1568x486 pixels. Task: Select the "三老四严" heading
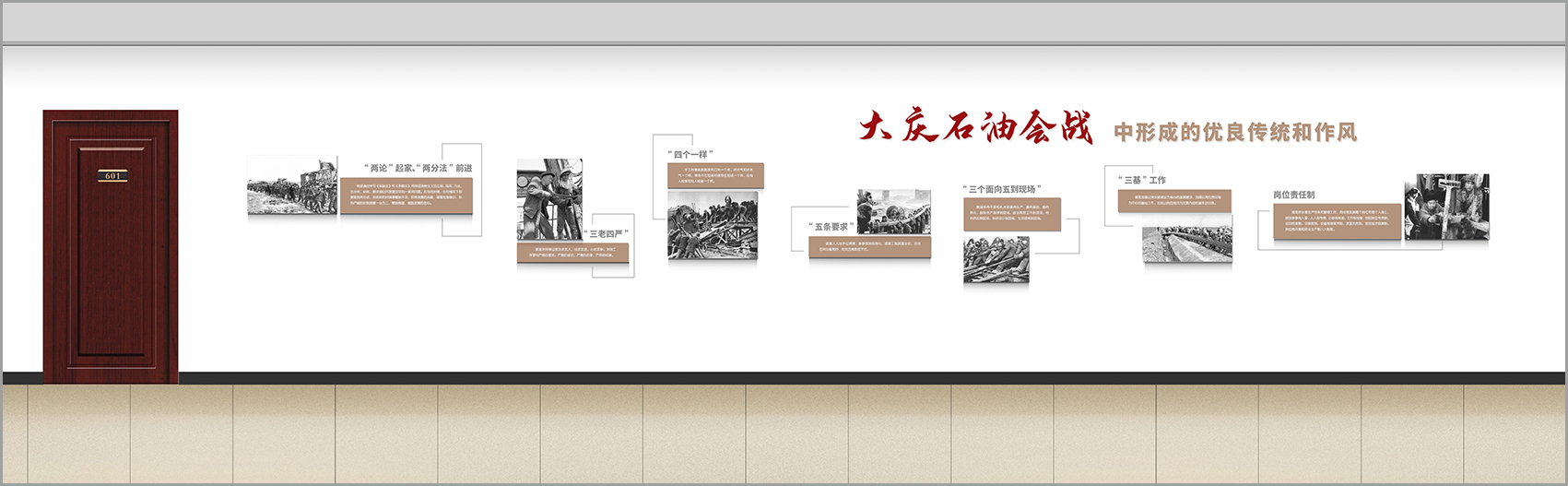[607, 234]
